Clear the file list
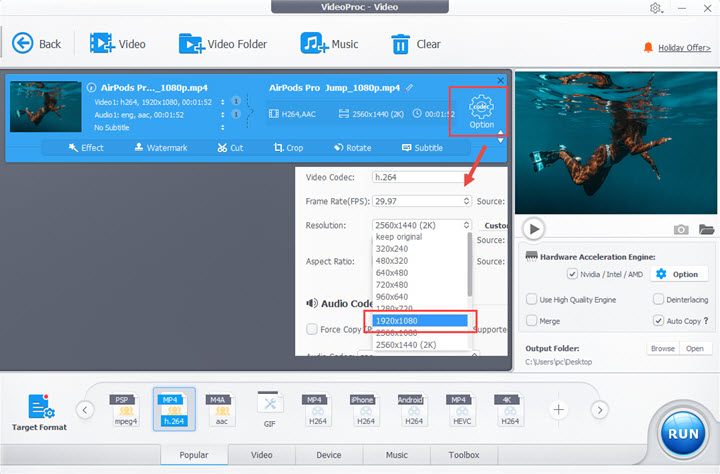 click(x=416, y=44)
